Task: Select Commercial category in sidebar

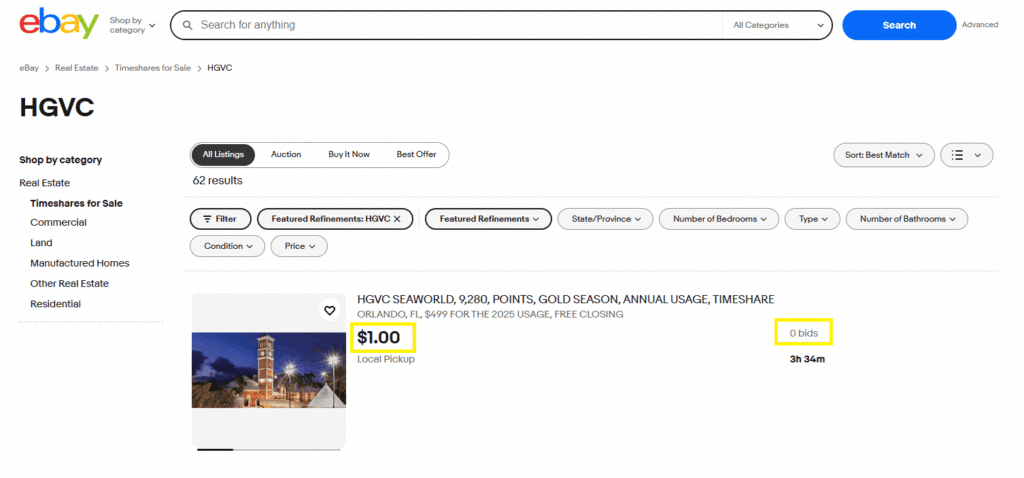Action: [58, 222]
